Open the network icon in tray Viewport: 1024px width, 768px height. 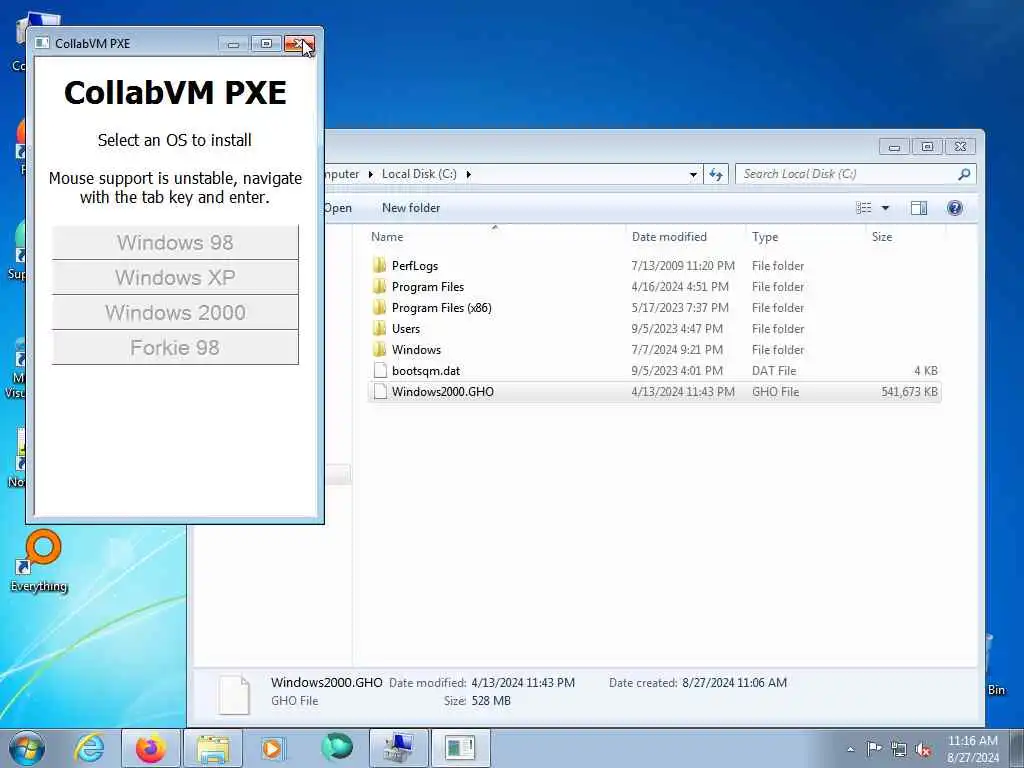pos(899,749)
